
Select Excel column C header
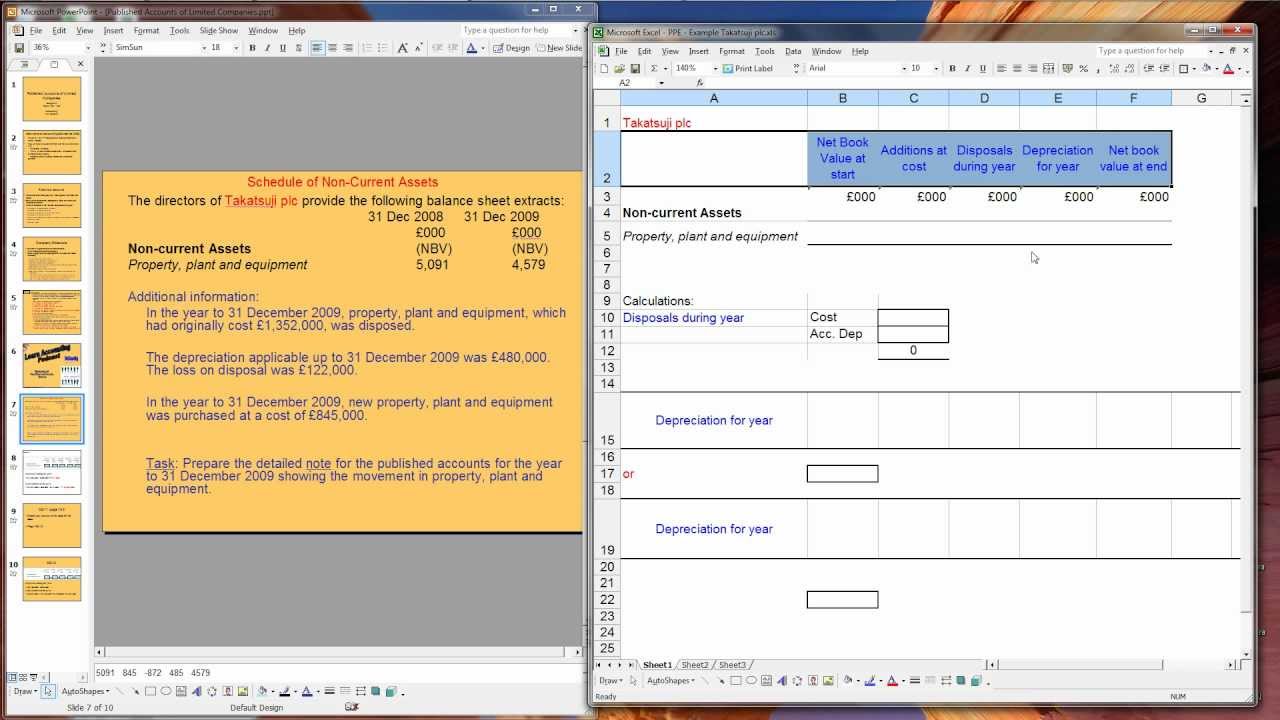(913, 98)
